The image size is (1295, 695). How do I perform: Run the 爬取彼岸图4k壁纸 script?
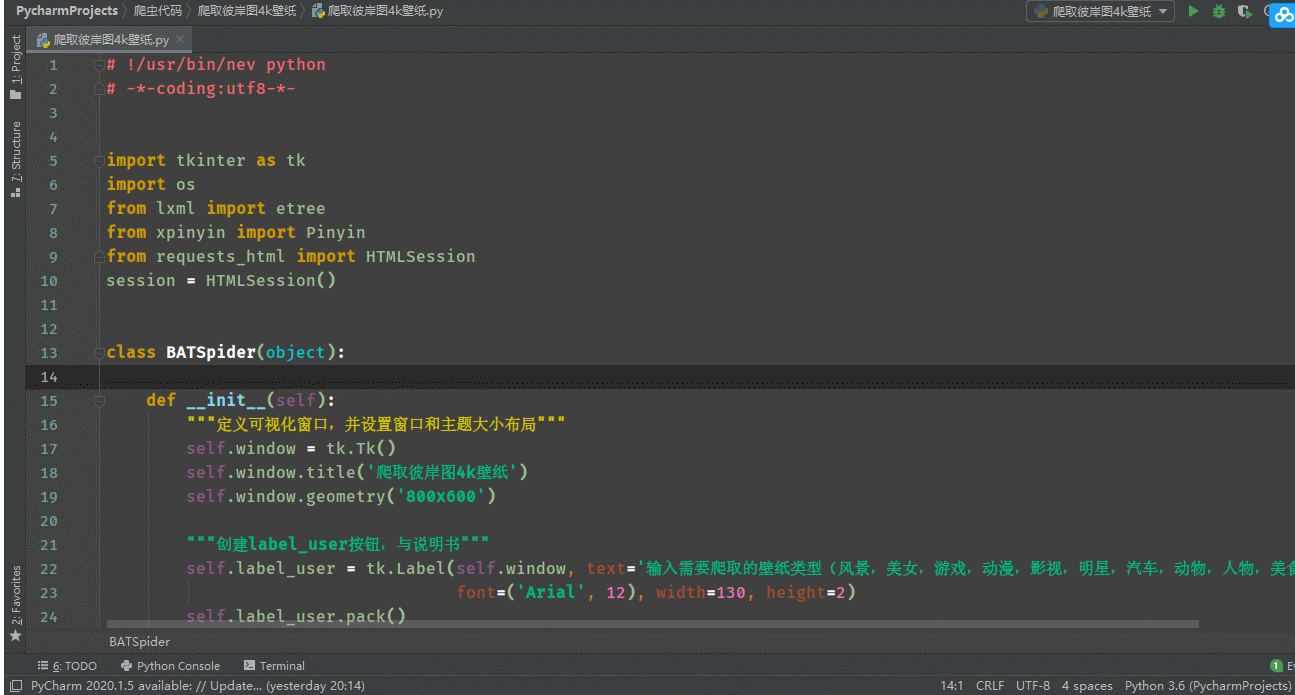pos(1193,11)
